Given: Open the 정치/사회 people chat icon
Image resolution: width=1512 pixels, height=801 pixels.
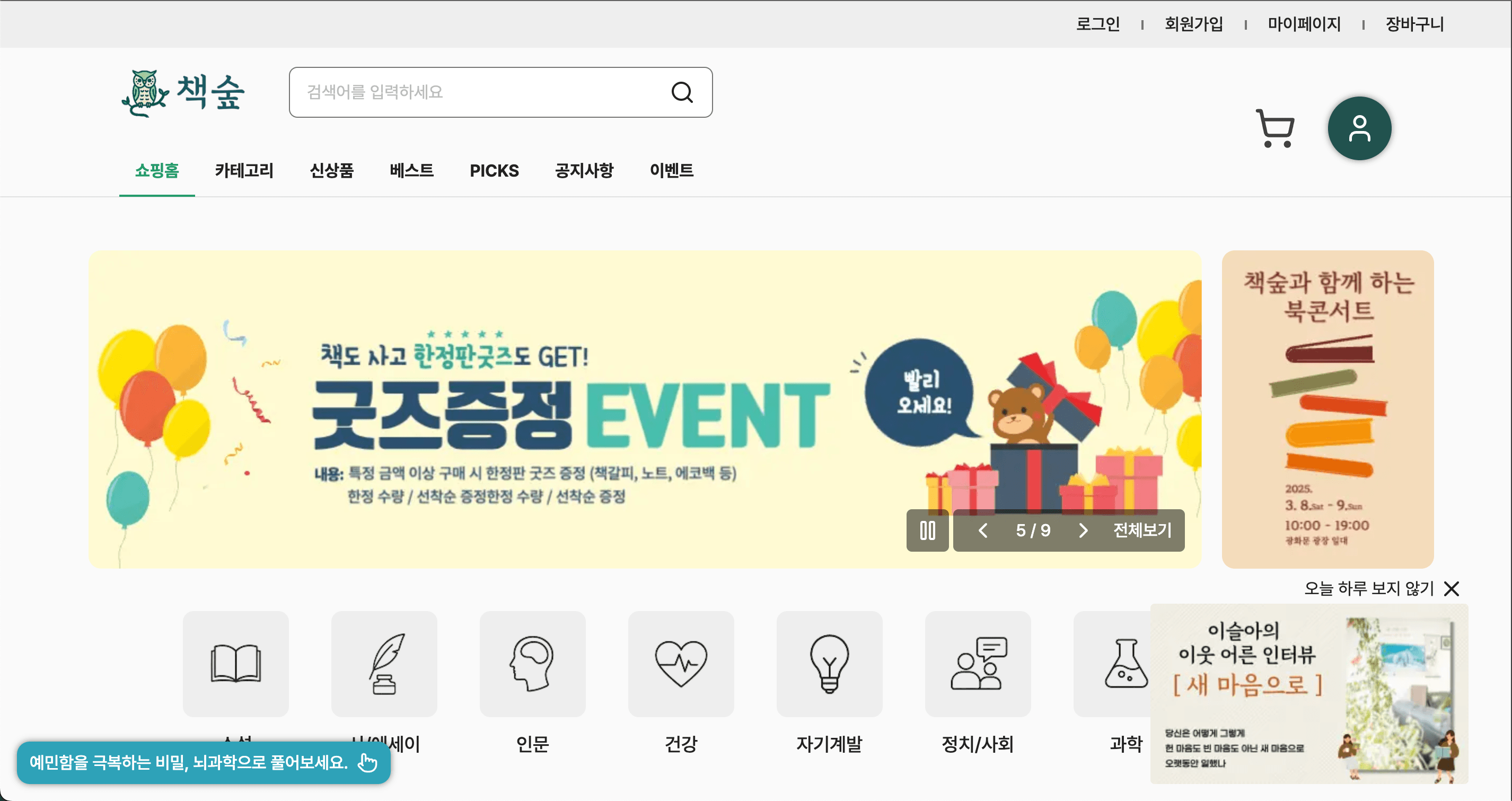Looking at the screenshot, I should click(978, 664).
